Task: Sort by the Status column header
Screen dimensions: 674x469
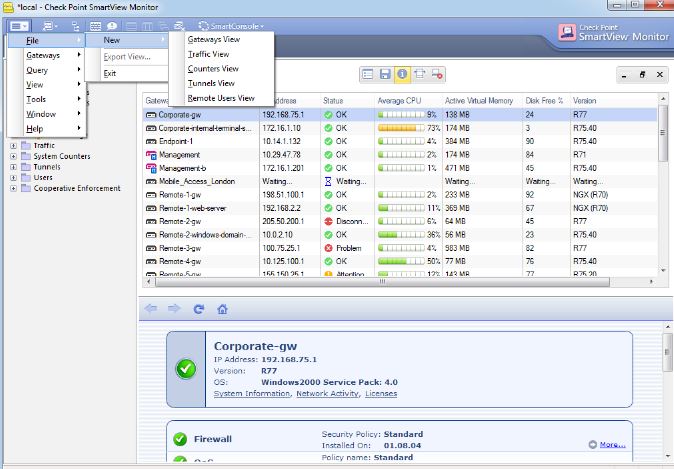Action: point(347,101)
